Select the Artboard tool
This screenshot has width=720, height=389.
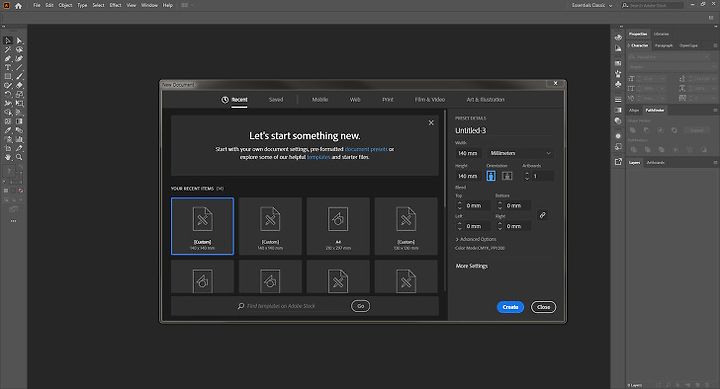click(x=8, y=148)
